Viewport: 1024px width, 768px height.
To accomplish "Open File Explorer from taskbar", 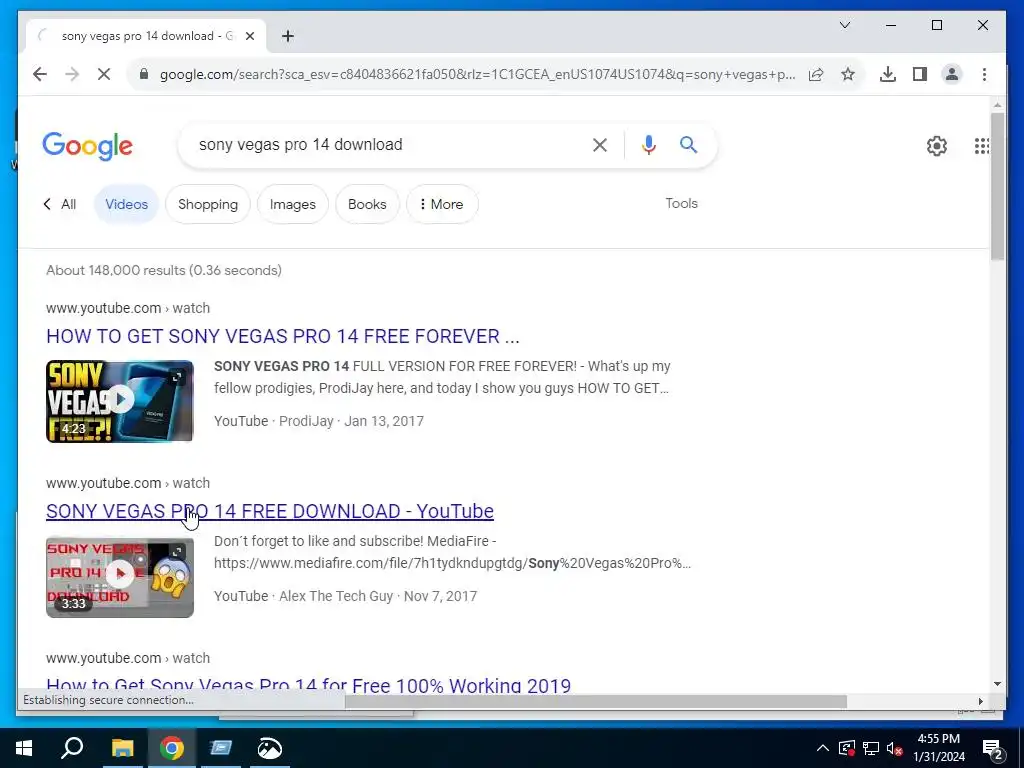I will [122, 748].
